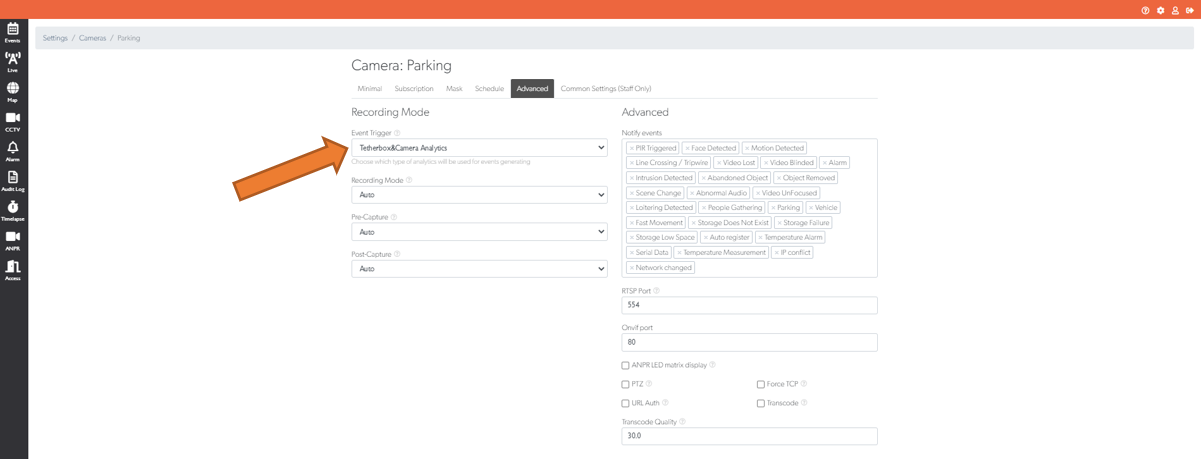This screenshot has width=1201, height=459.
Task: Switch to the Schedule tab
Action: [x=489, y=89]
